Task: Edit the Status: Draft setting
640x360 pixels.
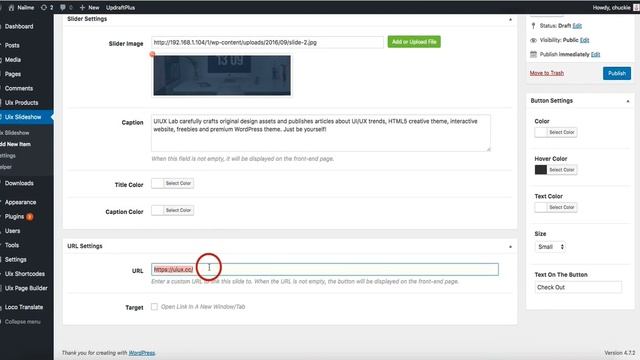Action: pos(577,26)
